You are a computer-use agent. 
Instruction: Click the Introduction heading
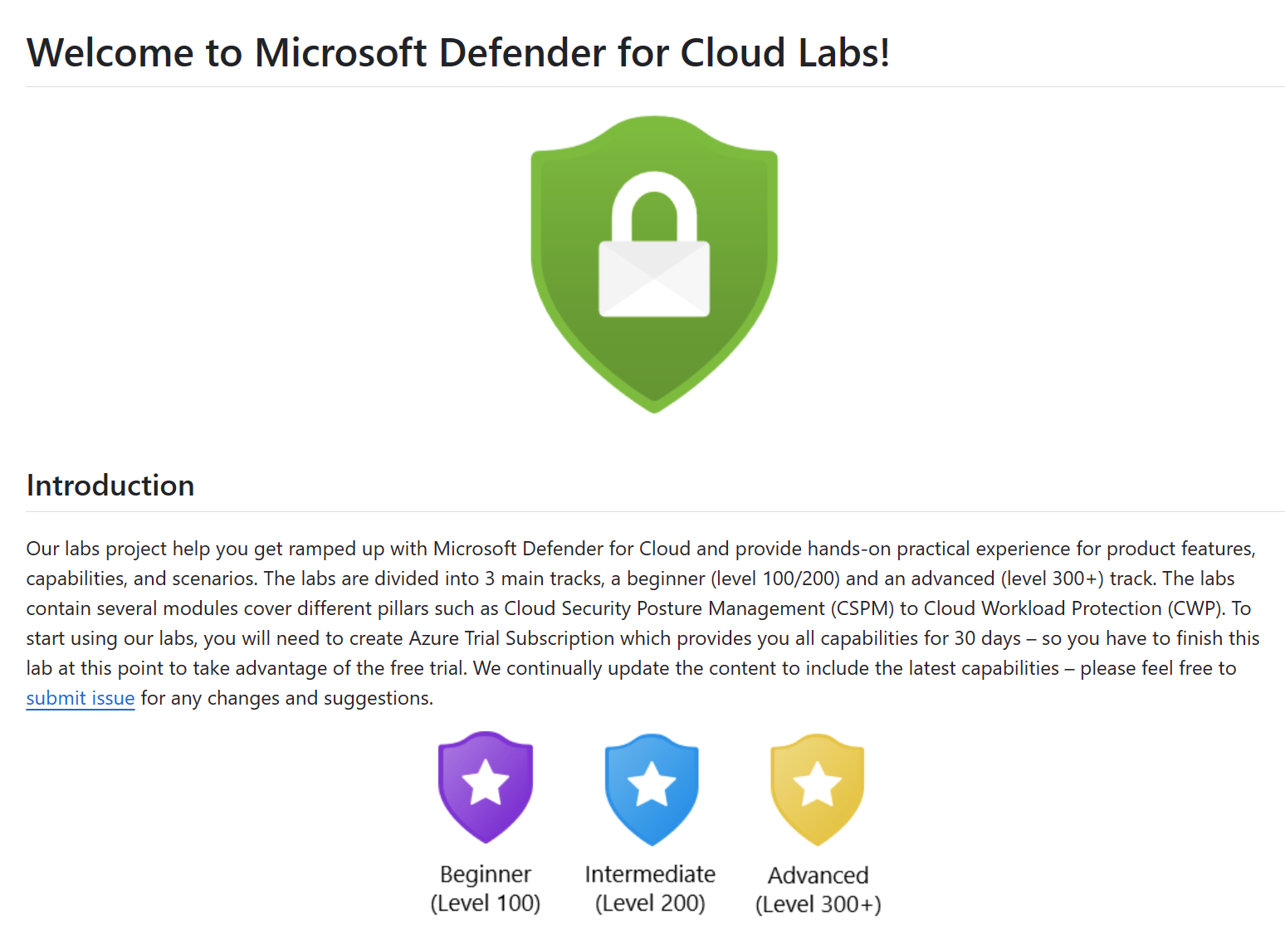click(110, 486)
